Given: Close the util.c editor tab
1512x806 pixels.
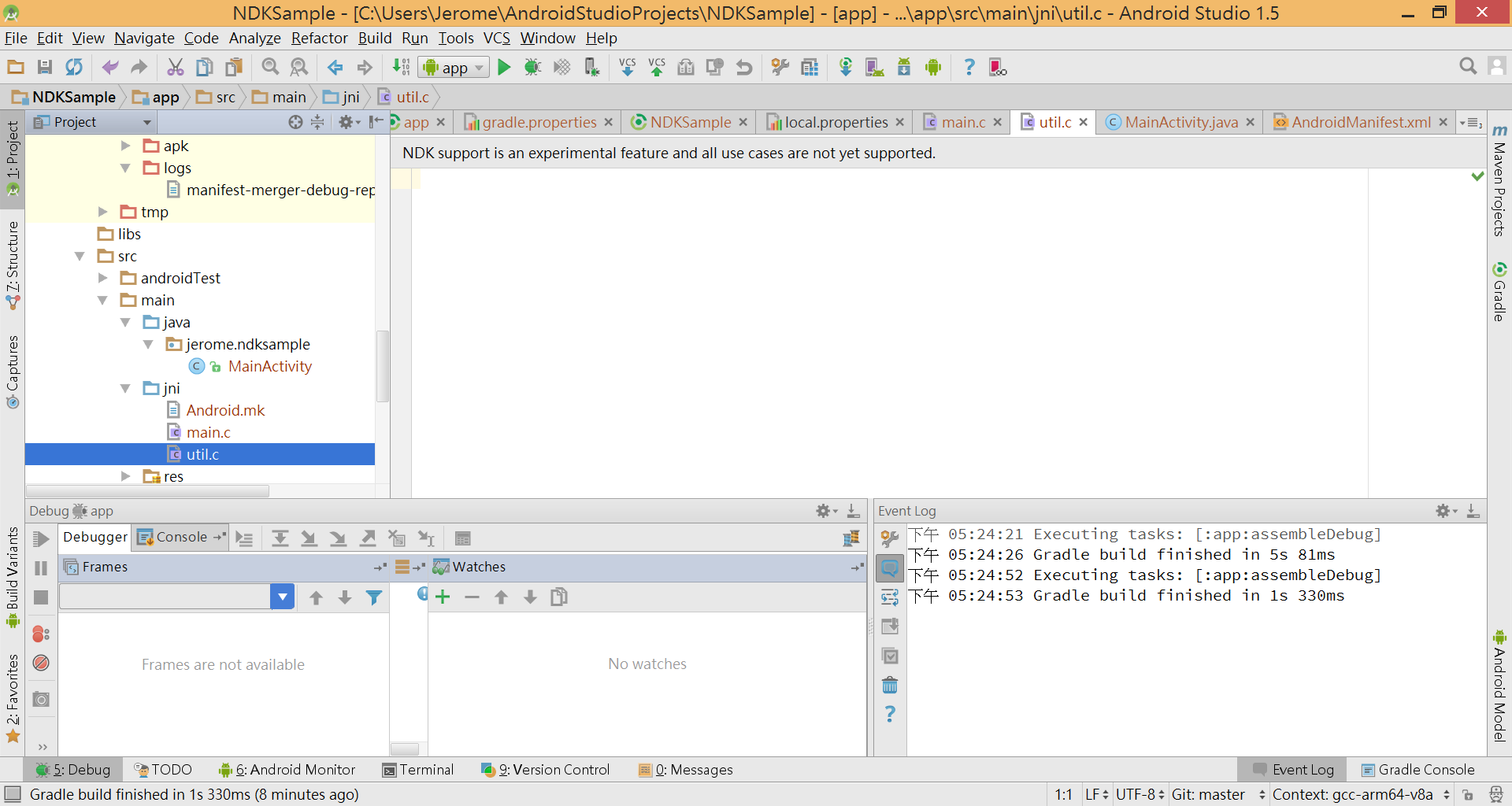Looking at the screenshot, I should 1084,122.
